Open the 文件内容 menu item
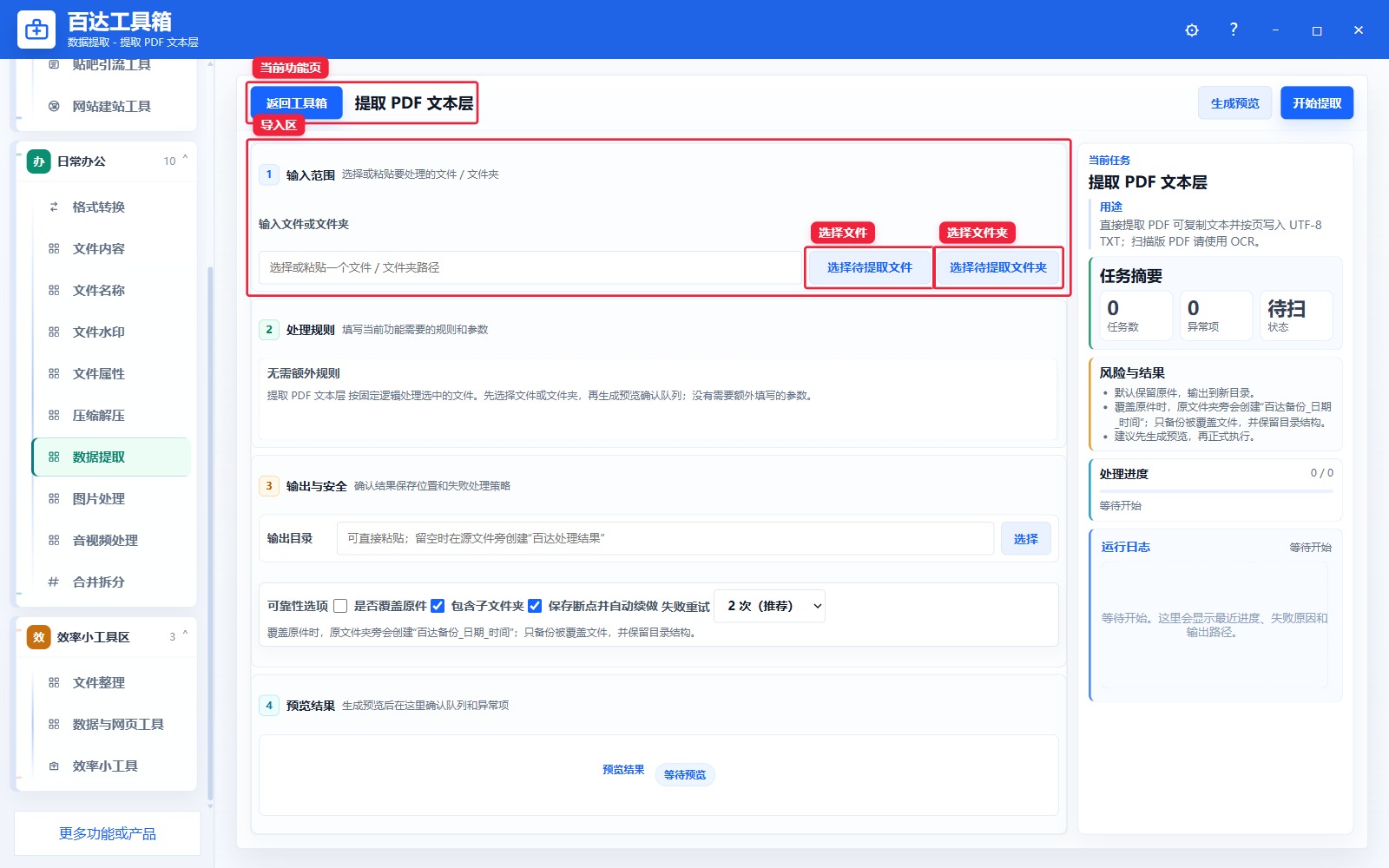This screenshot has width=1389, height=868. [111, 248]
